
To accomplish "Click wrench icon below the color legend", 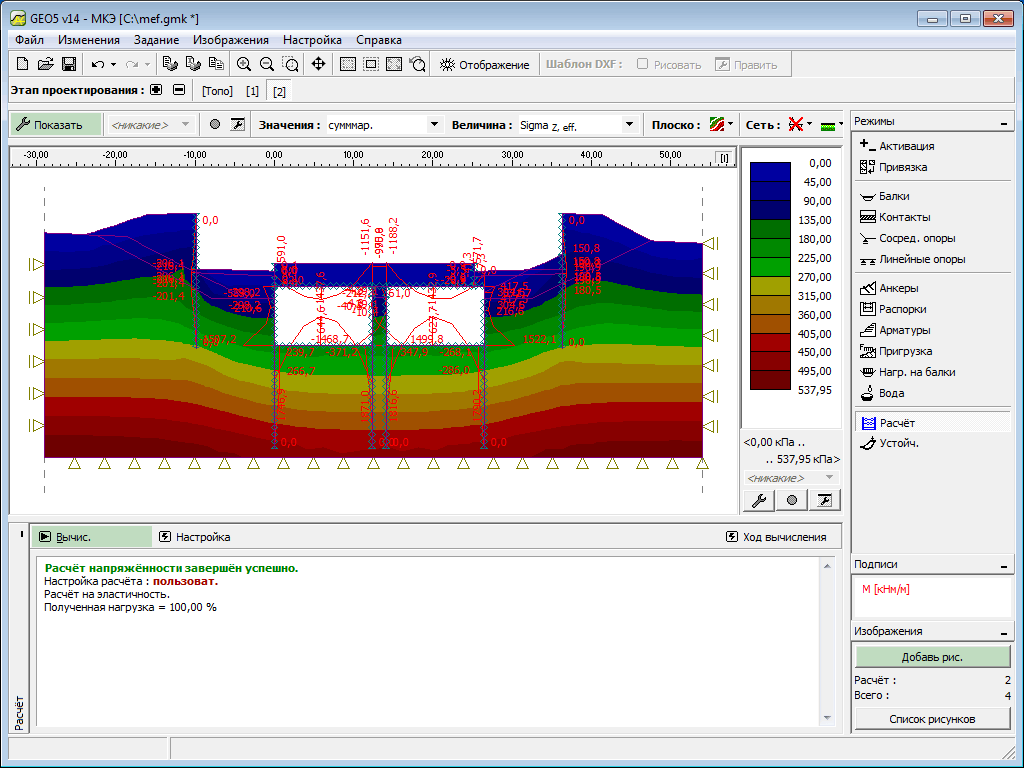I will (758, 500).
